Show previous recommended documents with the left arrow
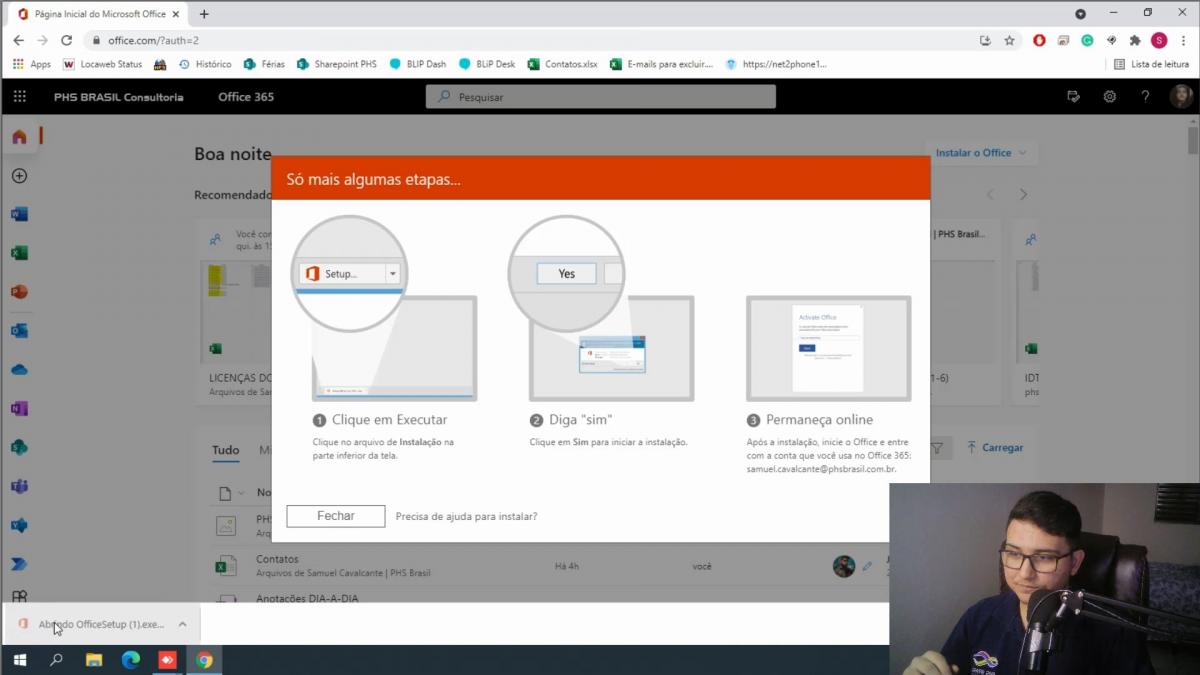 pos(991,195)
